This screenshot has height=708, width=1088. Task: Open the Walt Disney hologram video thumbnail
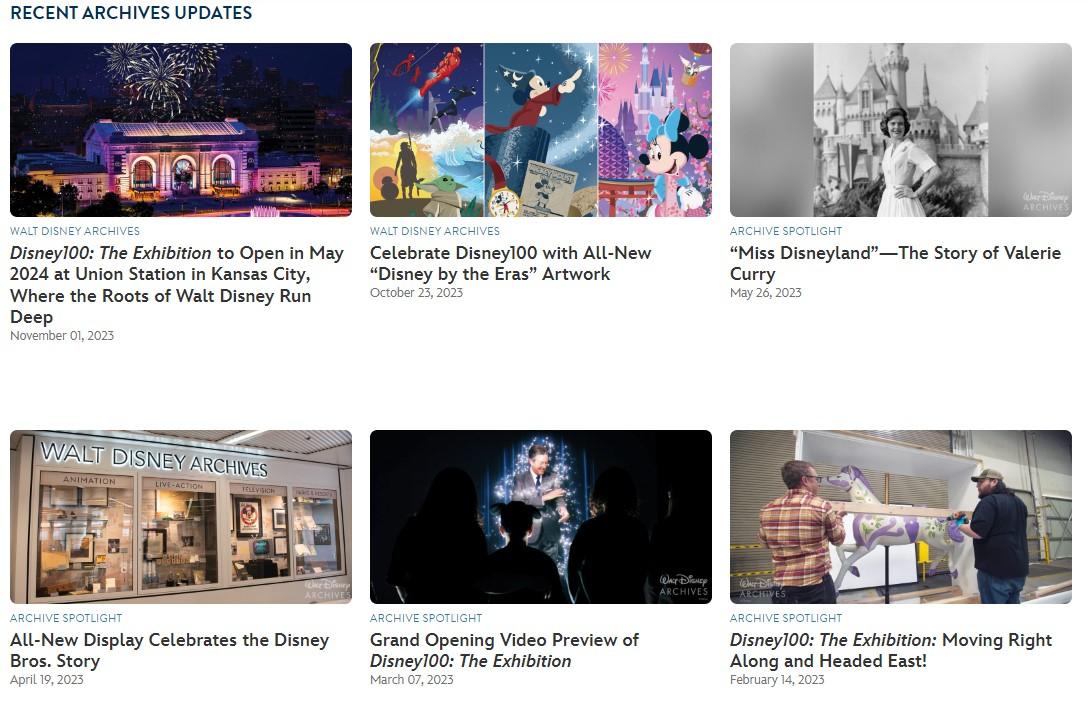point(540,517)
